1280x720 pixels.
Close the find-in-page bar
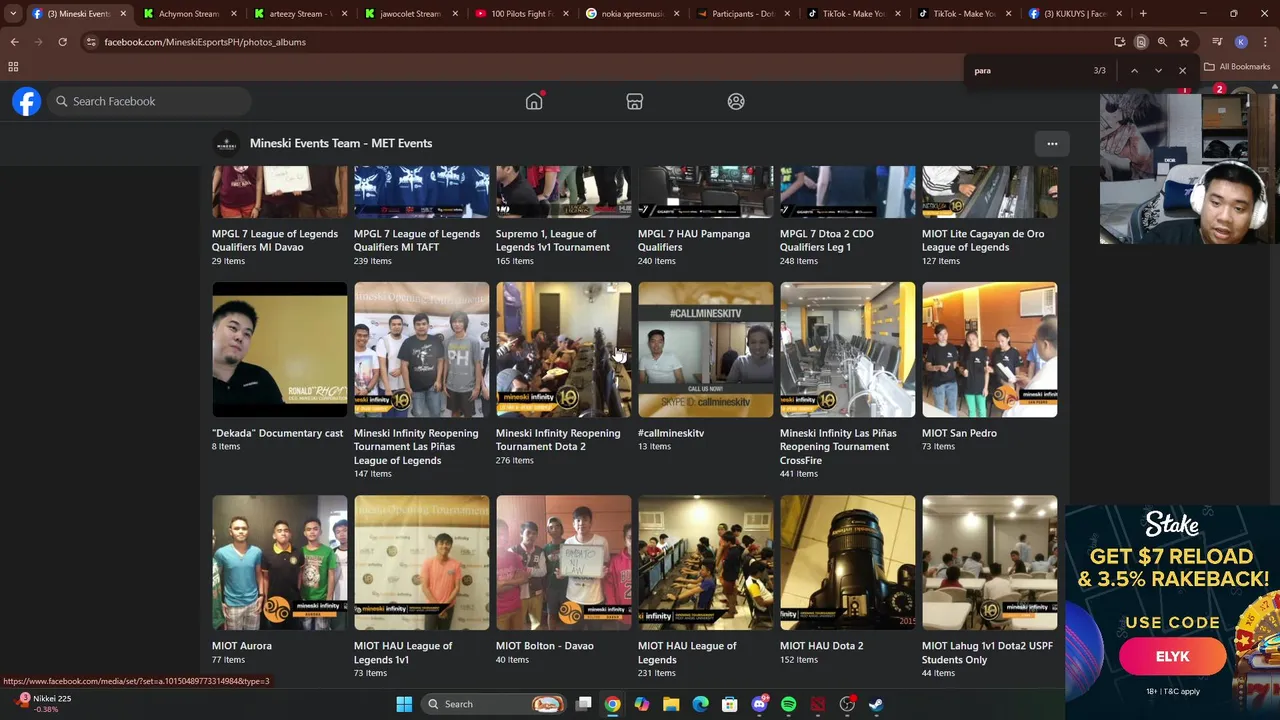[x=1182, y=71]
